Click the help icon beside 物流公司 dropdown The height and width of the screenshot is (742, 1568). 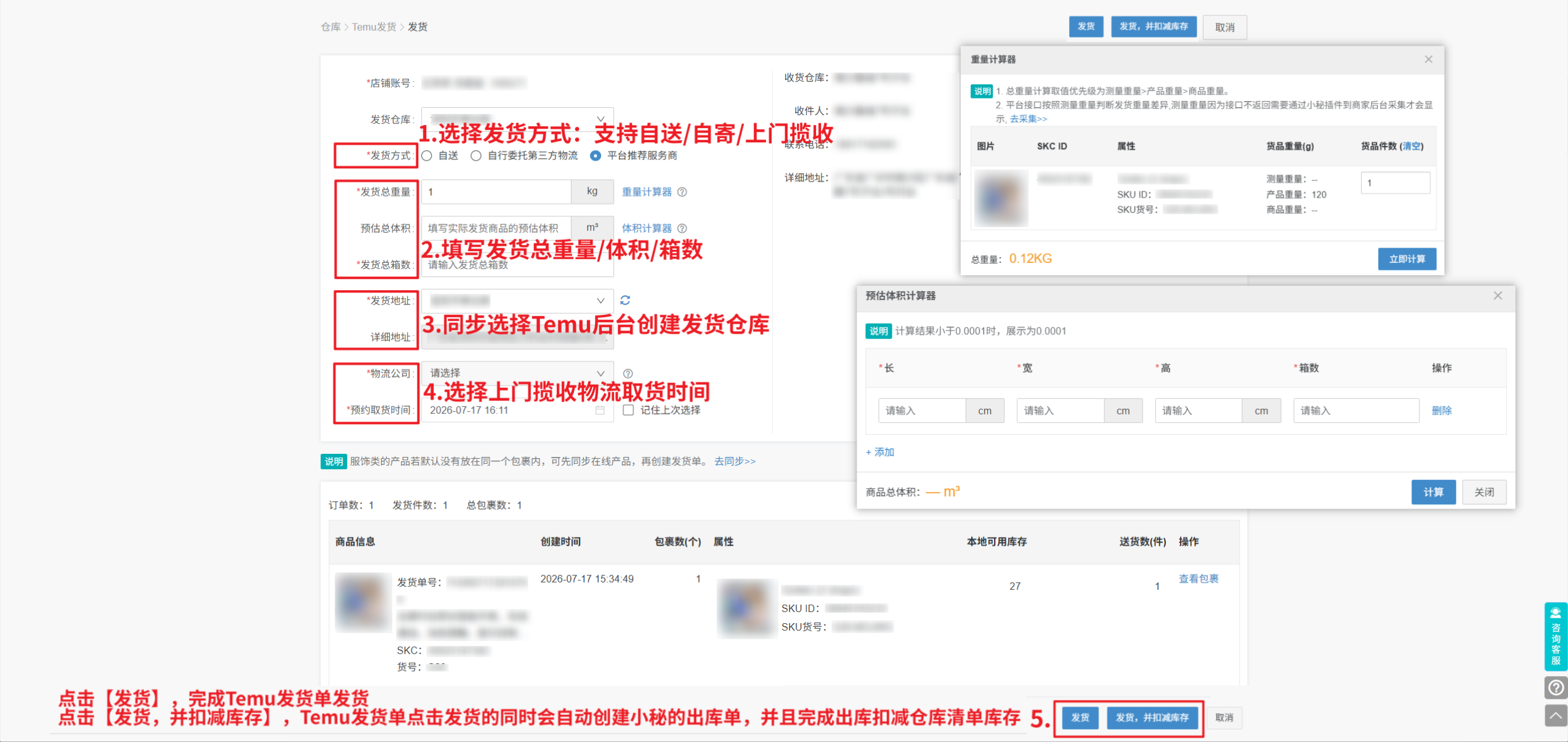628,374
